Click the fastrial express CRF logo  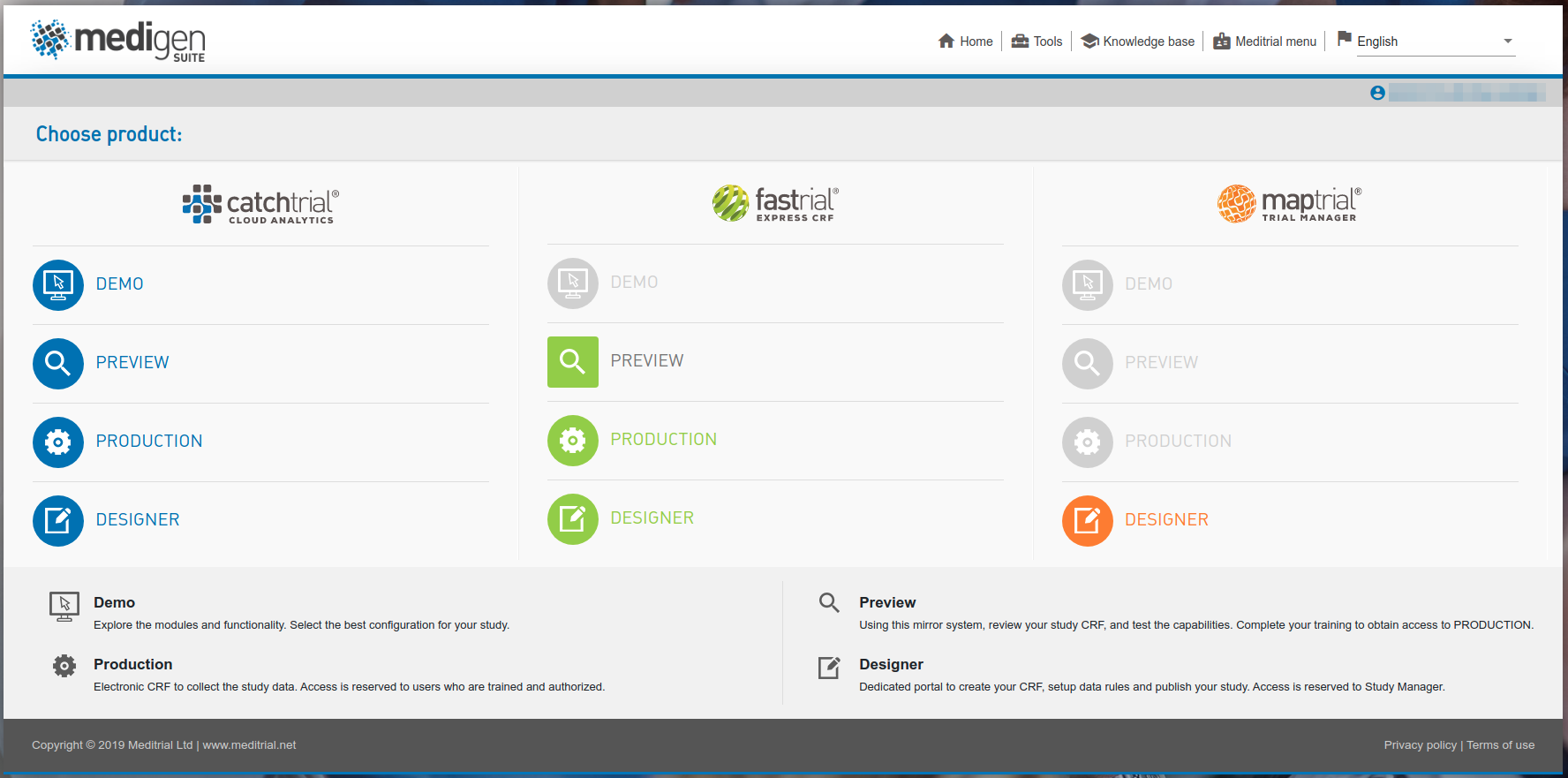pos(775,203)
